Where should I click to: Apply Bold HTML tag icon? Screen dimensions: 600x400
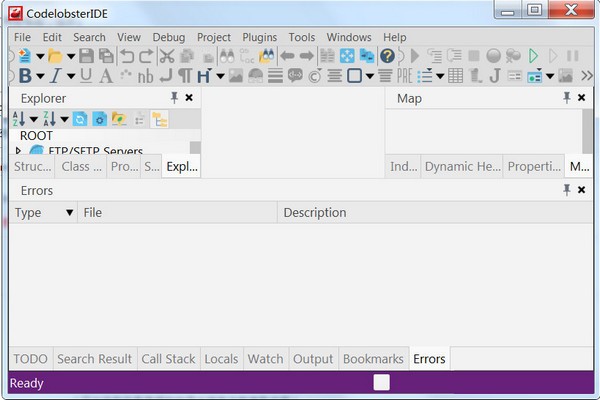(x=24, y=76)
